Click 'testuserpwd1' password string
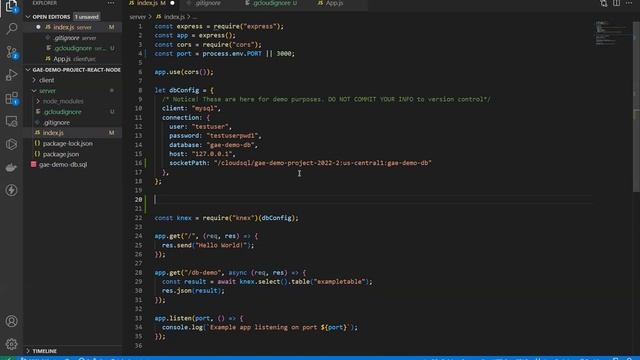 (232, 136)
